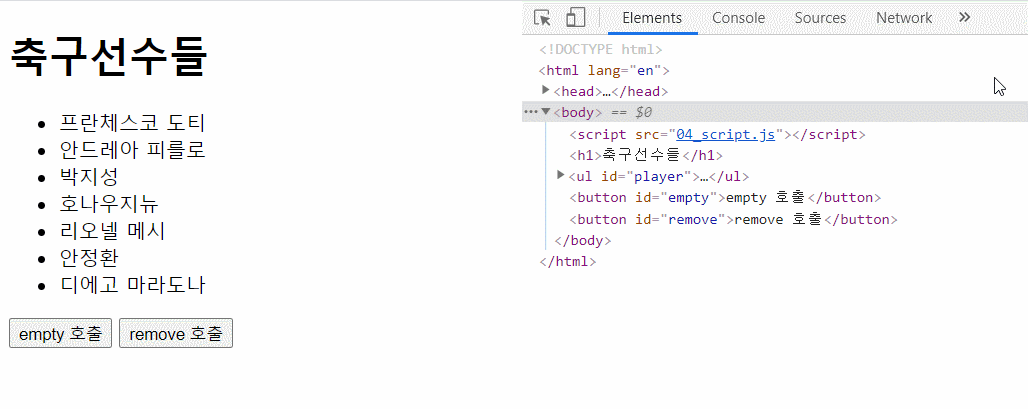Select the button id="empty" DOM node
This screenshot has height=409, width=1028.
725,198
